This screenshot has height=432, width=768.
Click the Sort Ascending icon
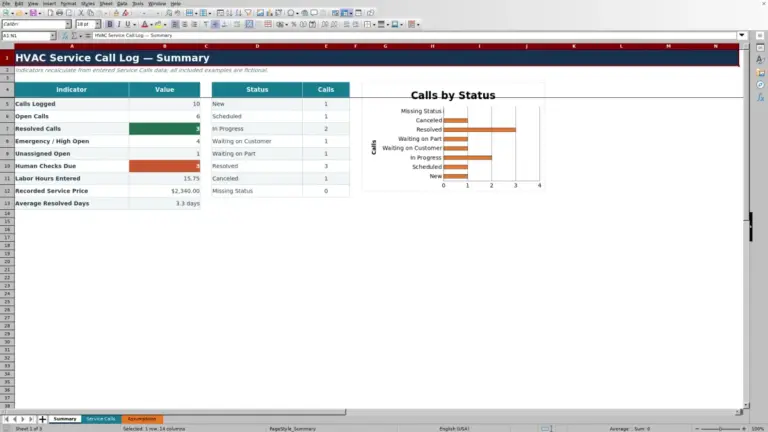(229, 13)
